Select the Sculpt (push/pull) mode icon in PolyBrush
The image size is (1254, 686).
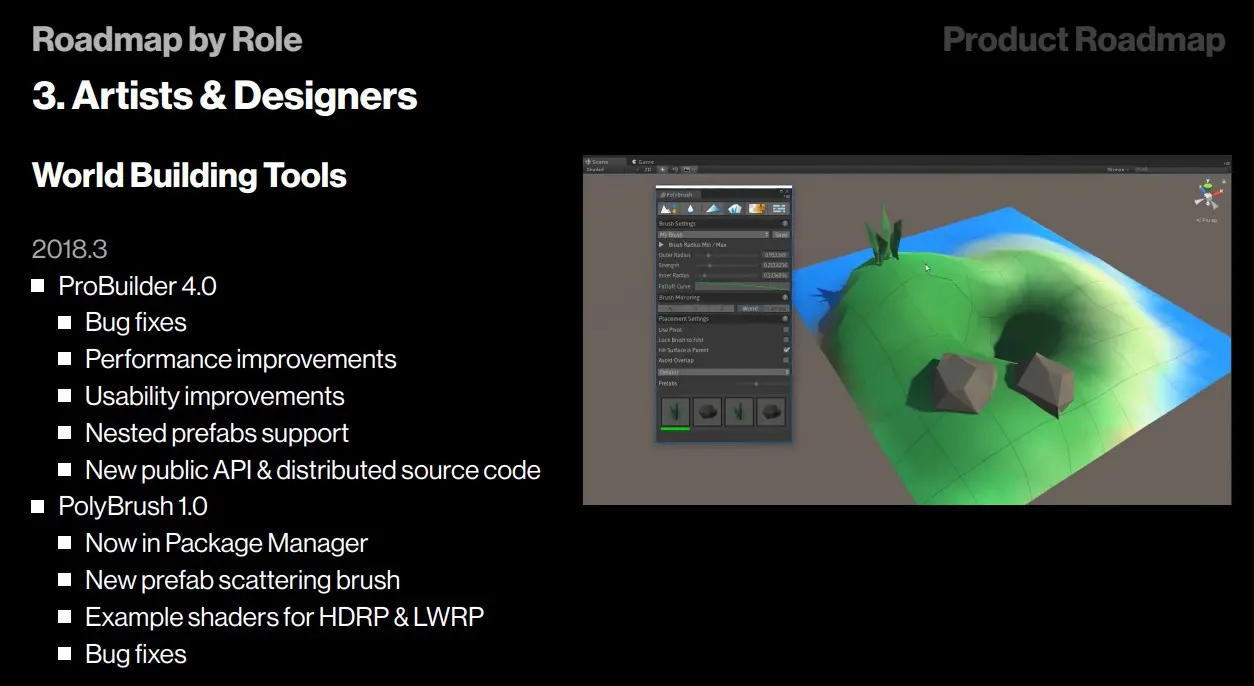(668, 209)
